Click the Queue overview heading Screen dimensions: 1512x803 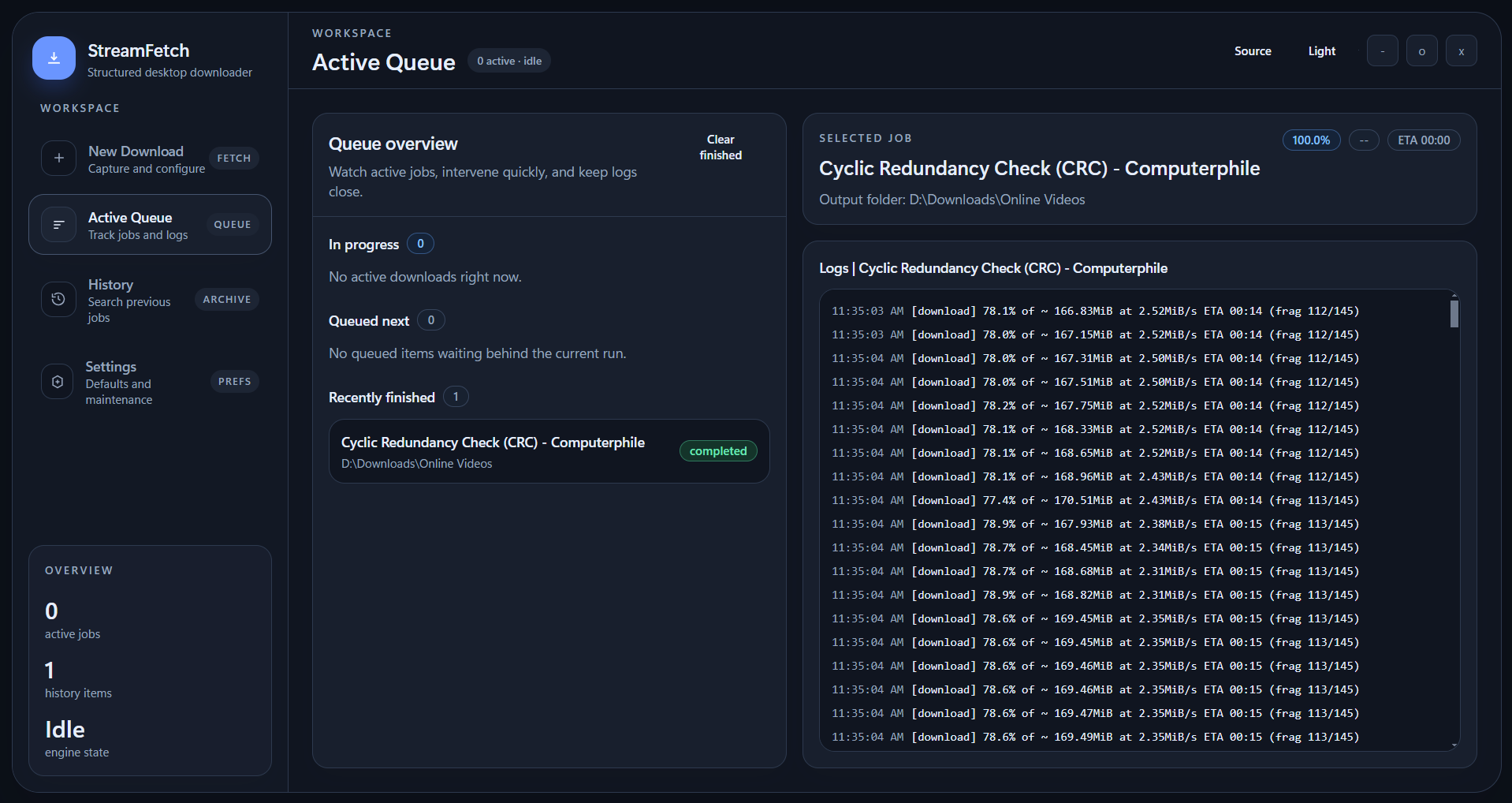click(x=393, y=144)
